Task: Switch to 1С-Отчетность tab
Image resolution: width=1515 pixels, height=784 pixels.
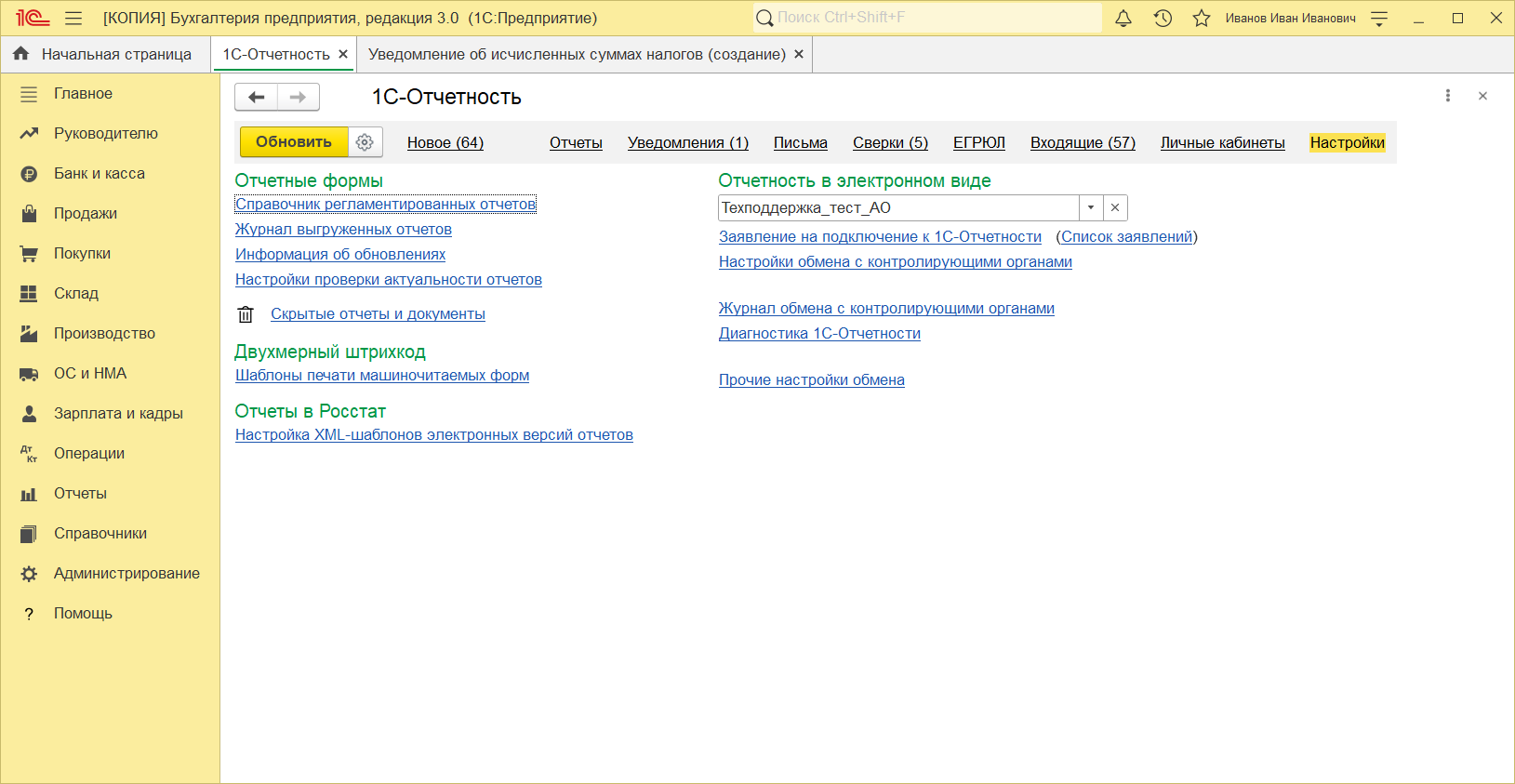Action: (275, 55)
